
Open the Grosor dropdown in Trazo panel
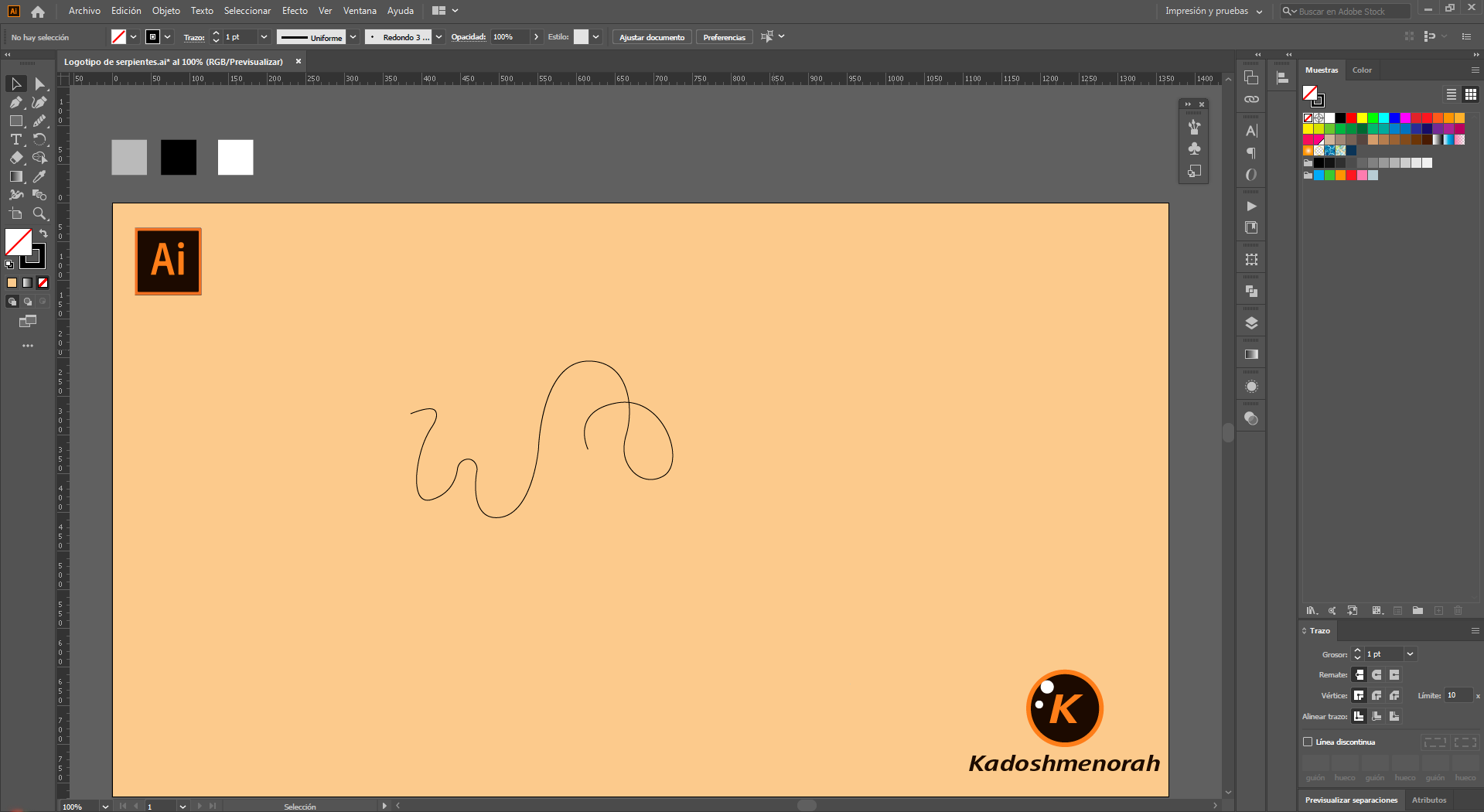click(1410, 654)
